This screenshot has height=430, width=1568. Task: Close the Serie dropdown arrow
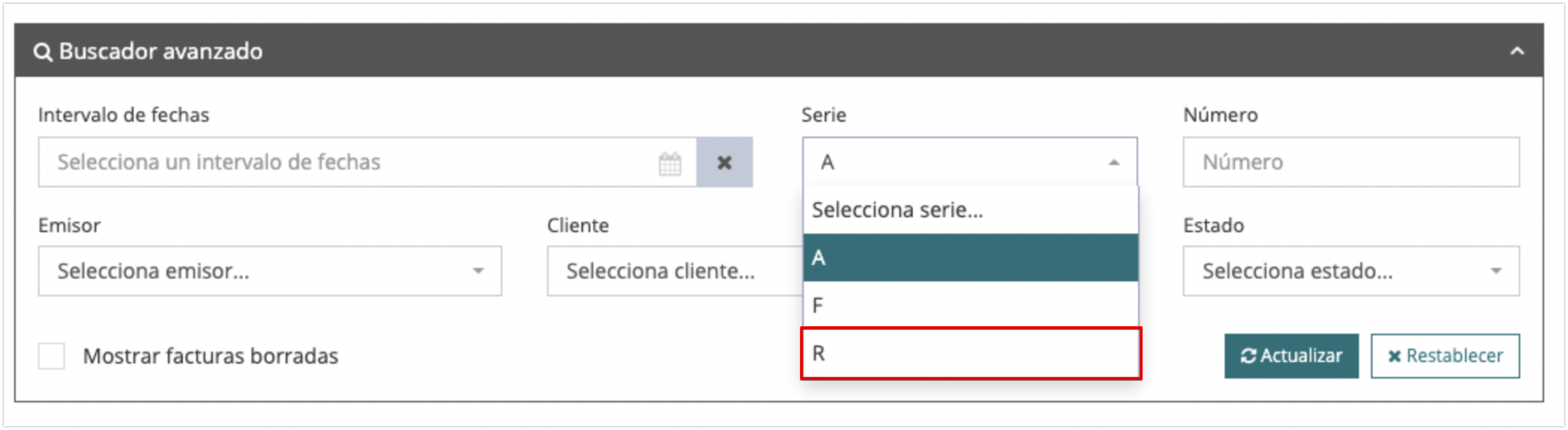1114,163
